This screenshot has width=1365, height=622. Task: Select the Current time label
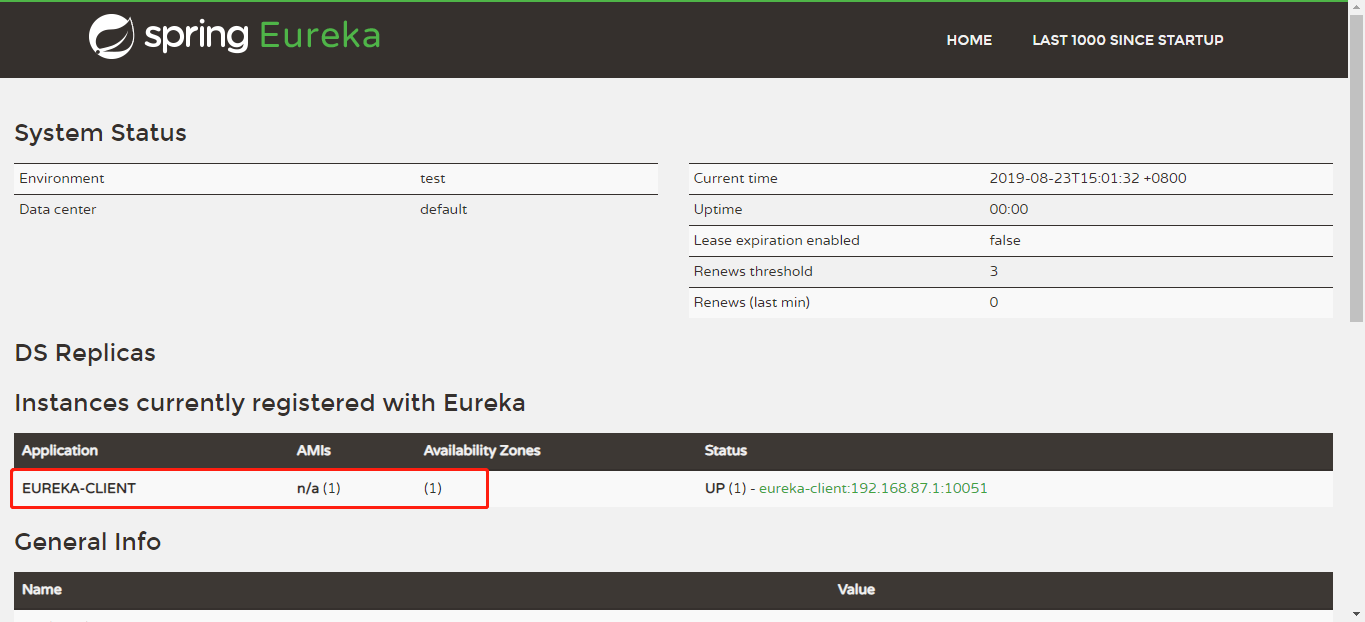pos(735,178)
